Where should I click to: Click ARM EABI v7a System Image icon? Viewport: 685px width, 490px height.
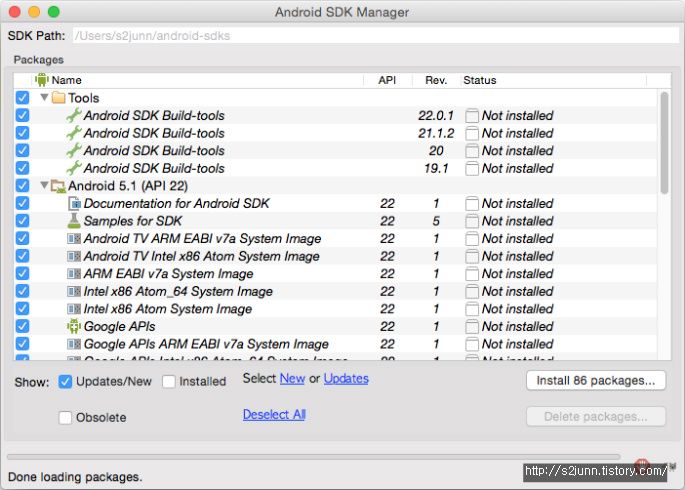(x=74, y=274)
